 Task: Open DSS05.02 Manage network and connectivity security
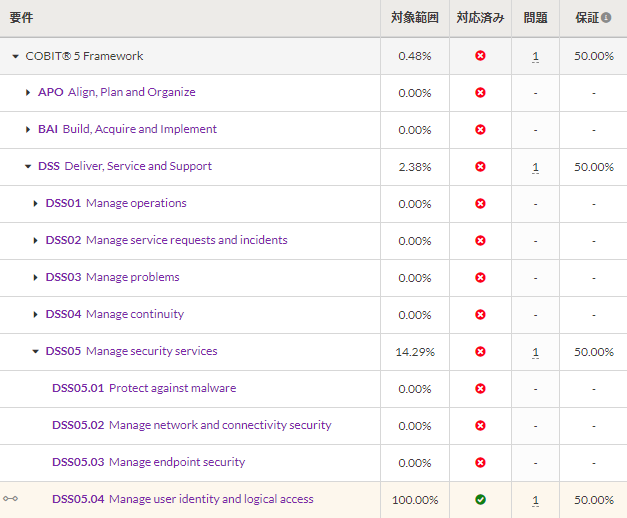[x=192, y=425]
